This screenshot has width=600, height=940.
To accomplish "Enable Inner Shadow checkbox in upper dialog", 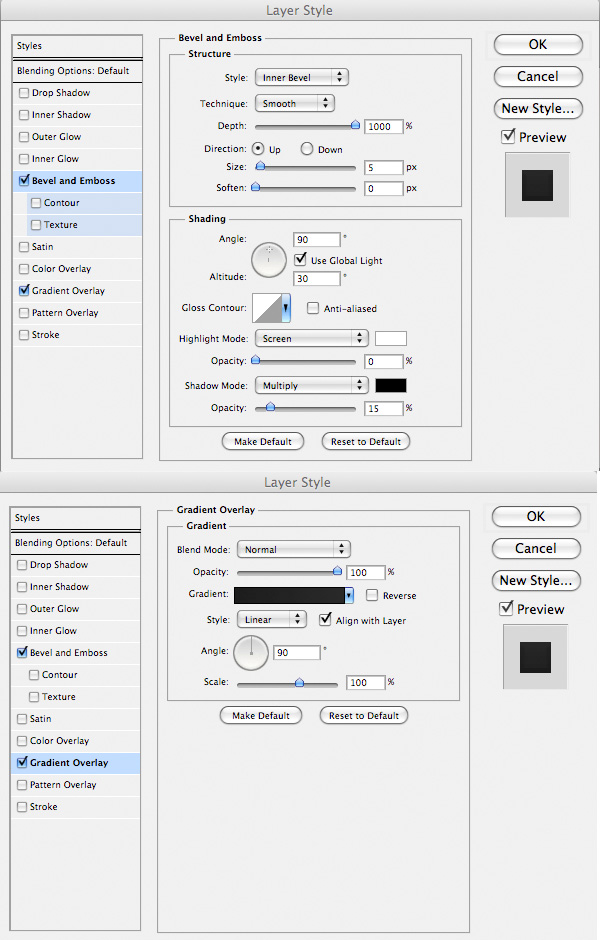I will 24,115.
